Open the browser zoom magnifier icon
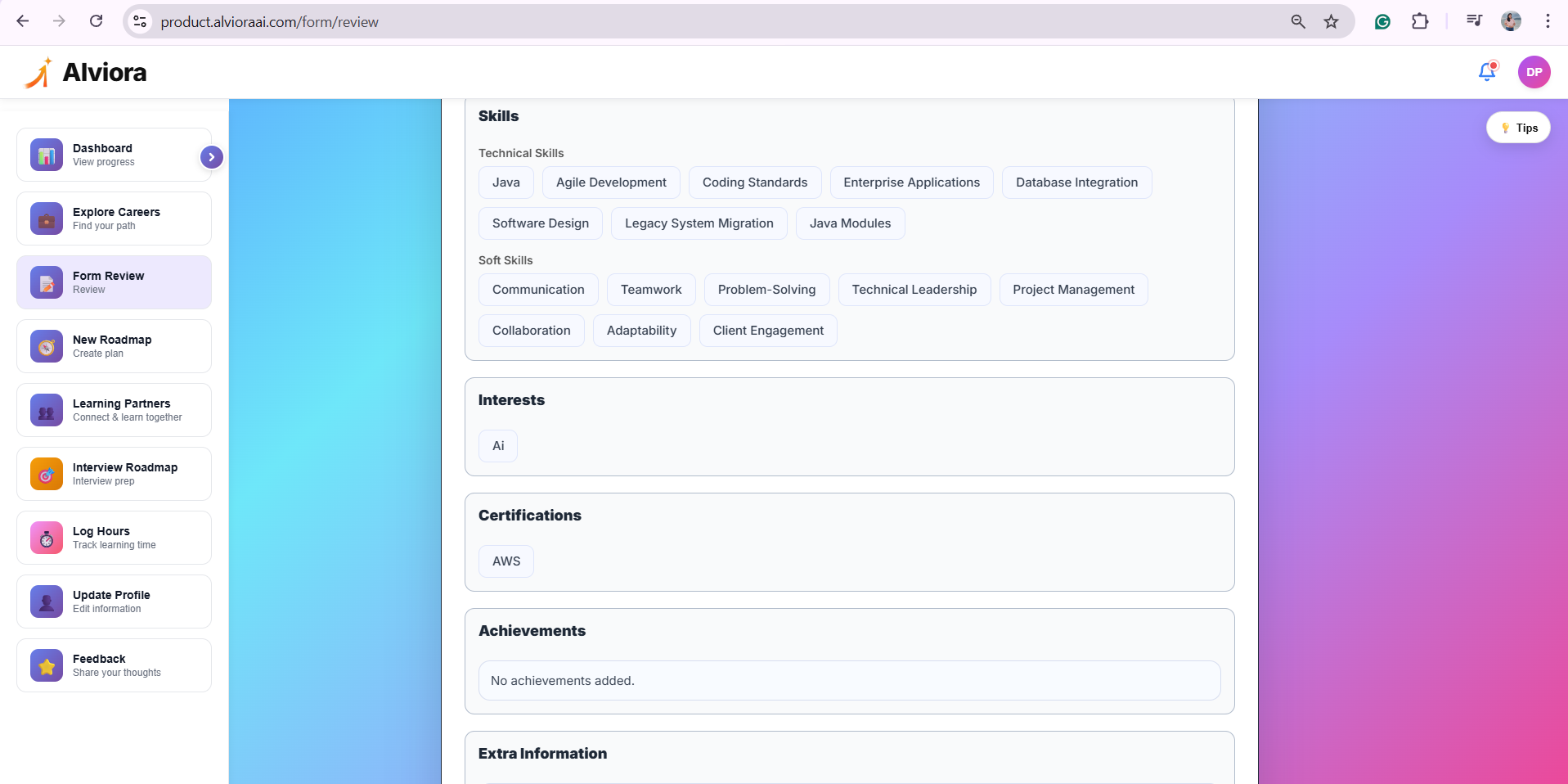 1298,21
